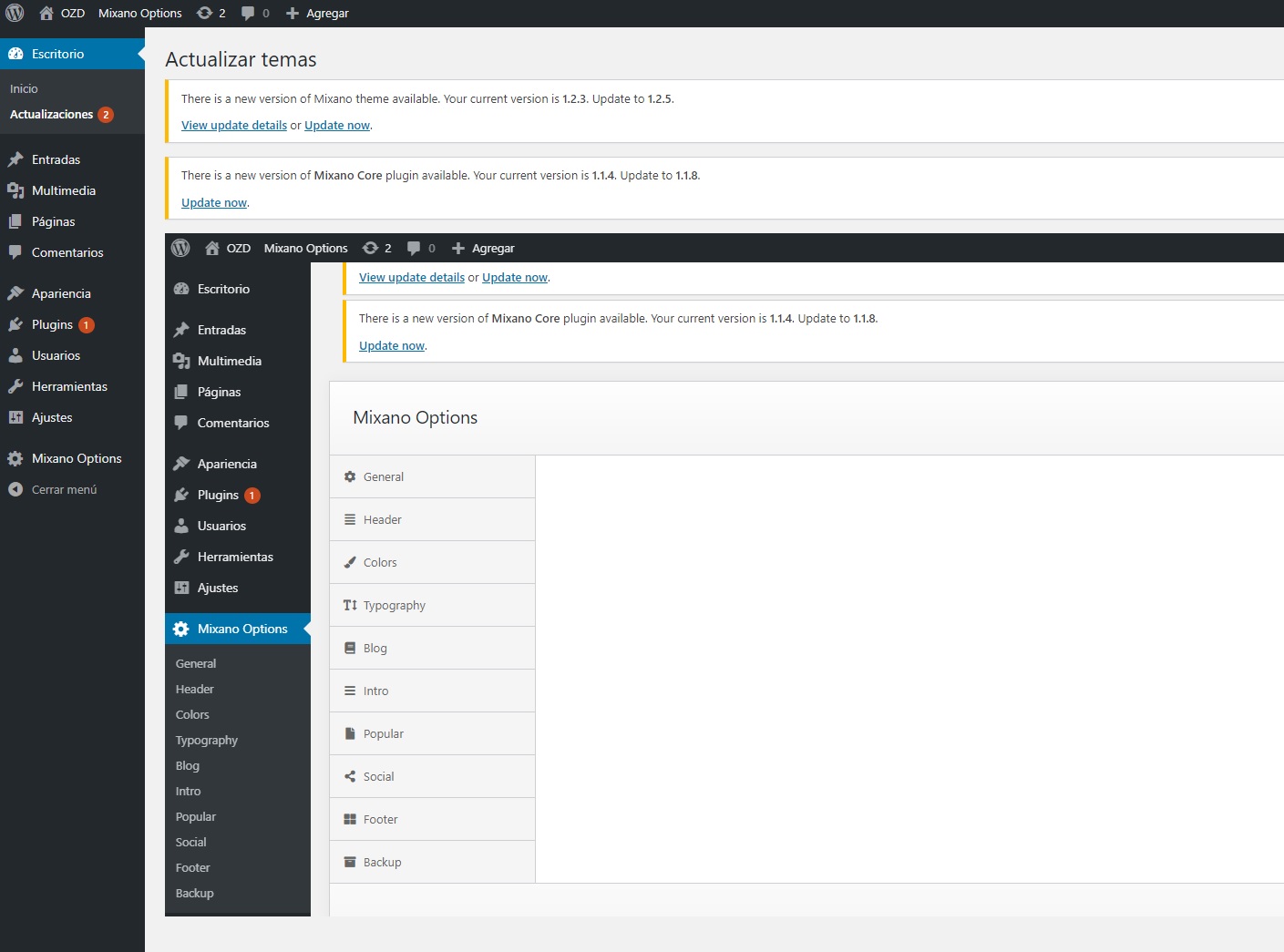Click Update now under Mixano Core in inner window
This screenshot has height=952, width=1284.
392,346
